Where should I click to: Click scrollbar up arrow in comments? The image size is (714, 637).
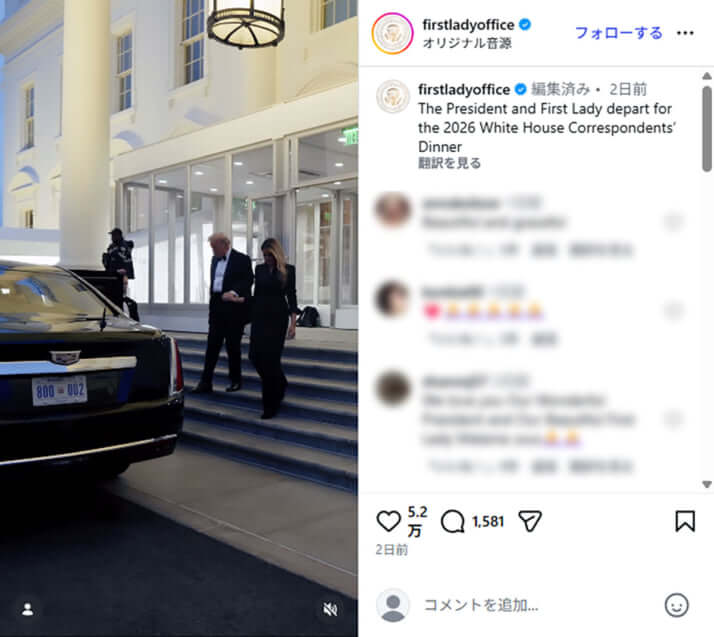click(707, 76)
